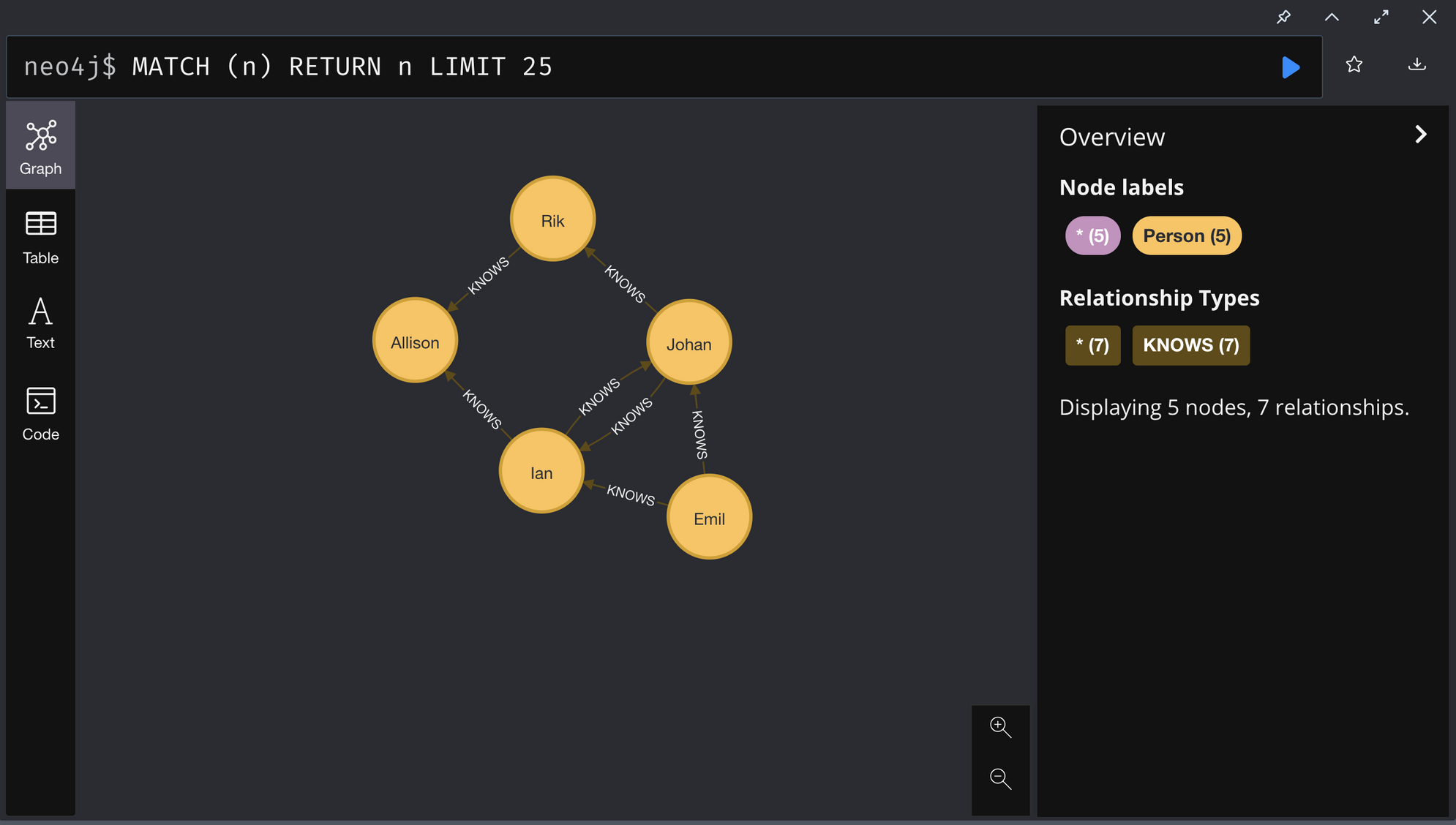Select the Johan node

tap(688, 342)
